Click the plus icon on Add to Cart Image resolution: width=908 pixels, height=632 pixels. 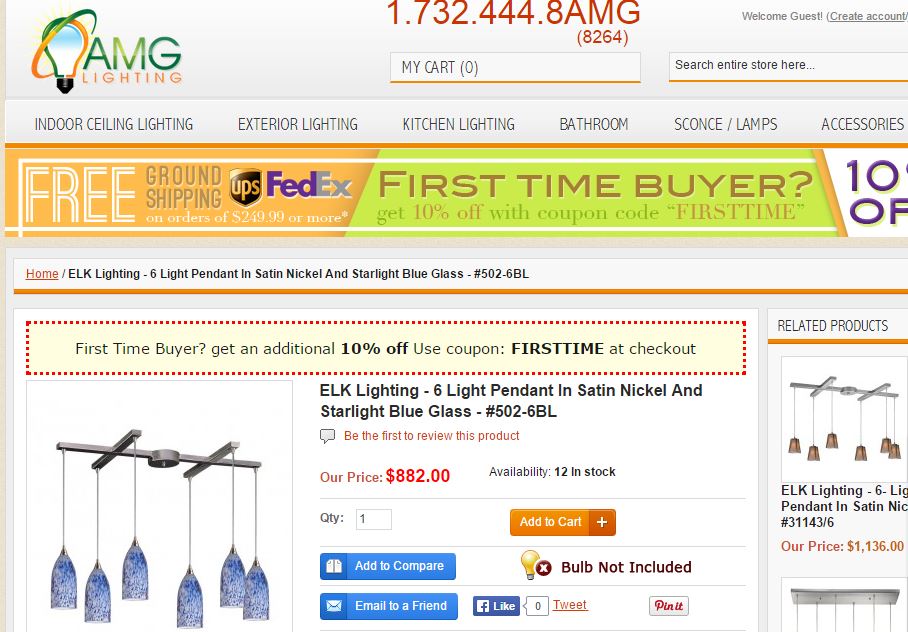(x=602, y=522)
